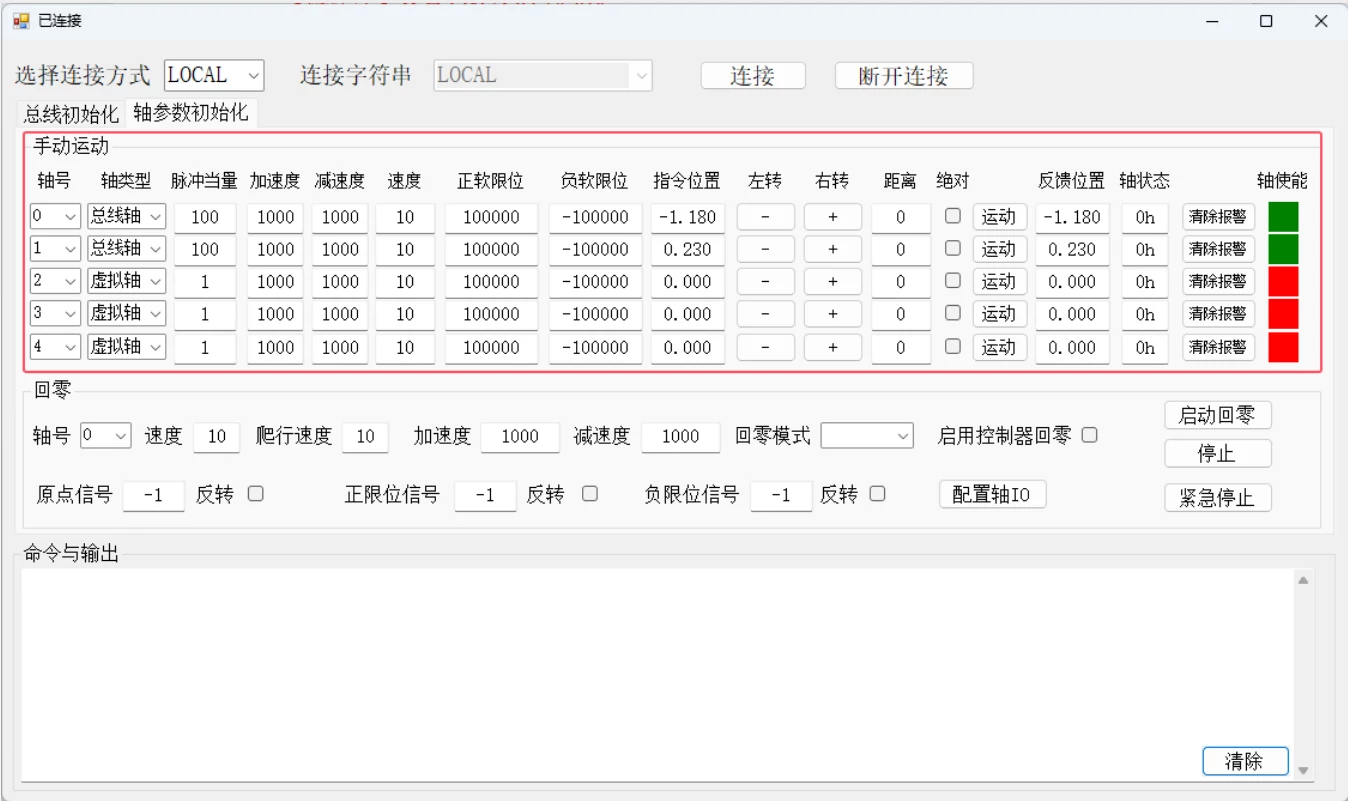This screenshot has width=1348, height=801.
Task: Check 启用控制器回零 option
Action: pyautogui.click(x=1090, y=435)
